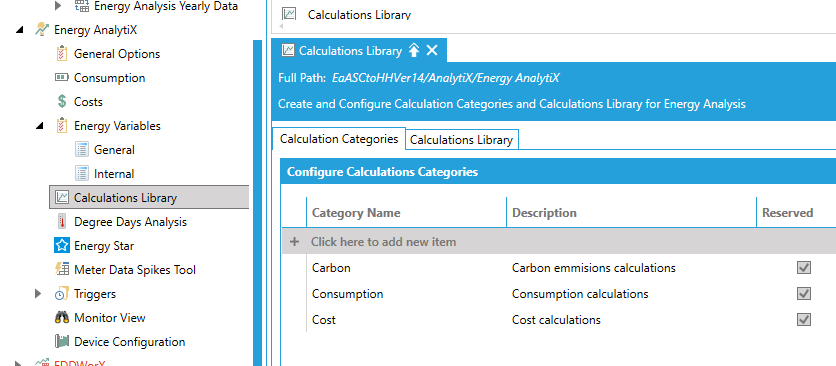Open Monitor View binoculars icon

coord(62,317)
